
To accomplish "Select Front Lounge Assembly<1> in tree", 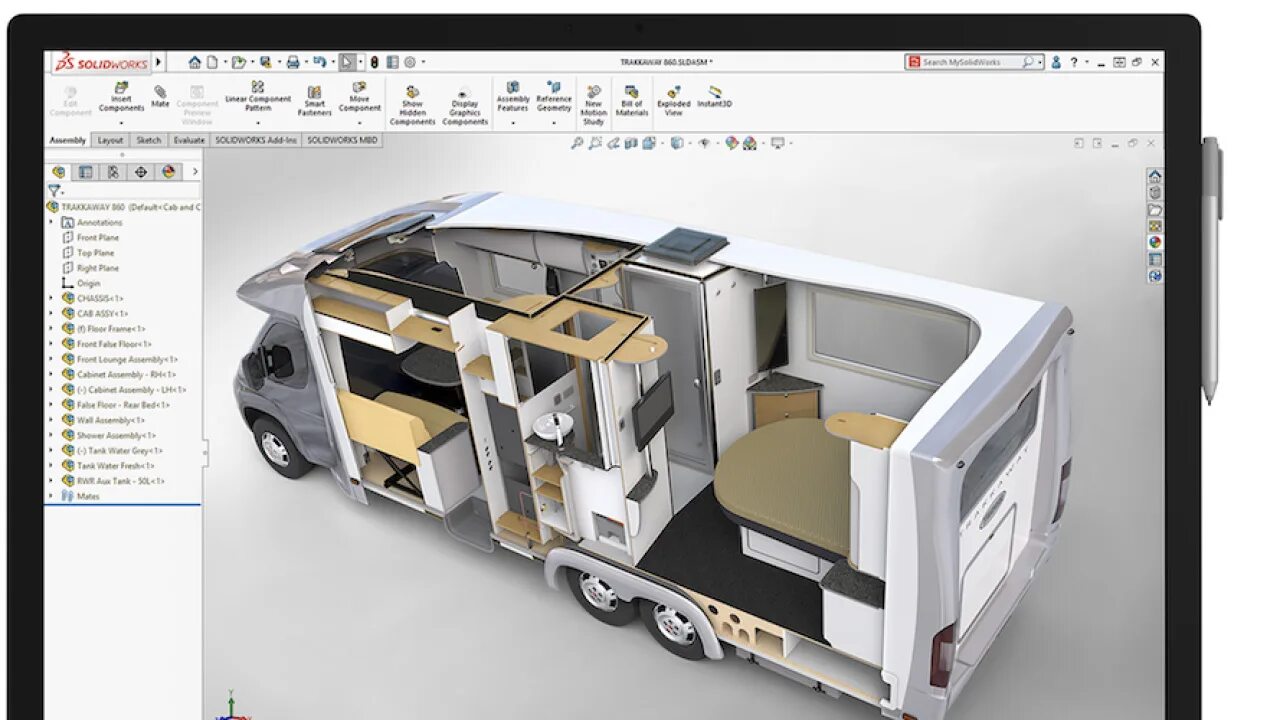I will click(127, 359).
